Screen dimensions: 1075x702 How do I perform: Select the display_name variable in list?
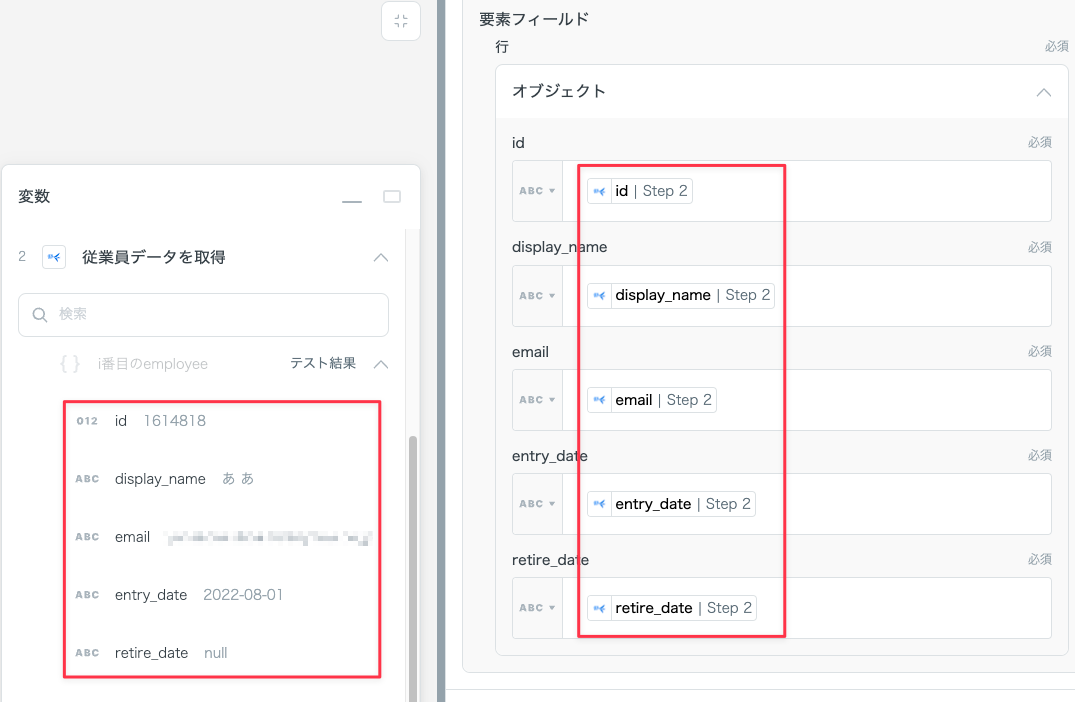click(160, 479)
